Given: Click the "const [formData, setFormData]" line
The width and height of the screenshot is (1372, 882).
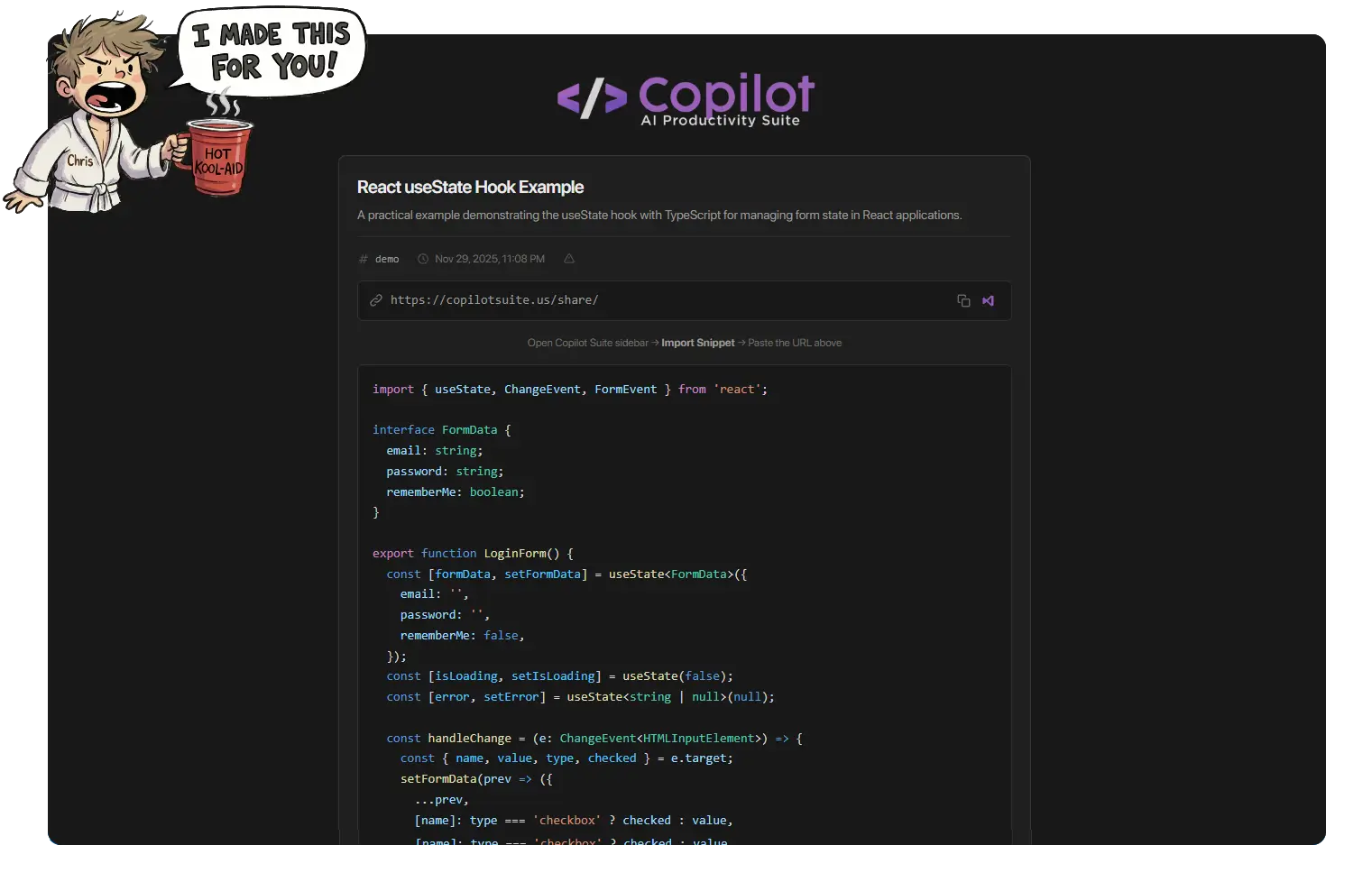Looking at the screenshot, I should coord(566,574).
